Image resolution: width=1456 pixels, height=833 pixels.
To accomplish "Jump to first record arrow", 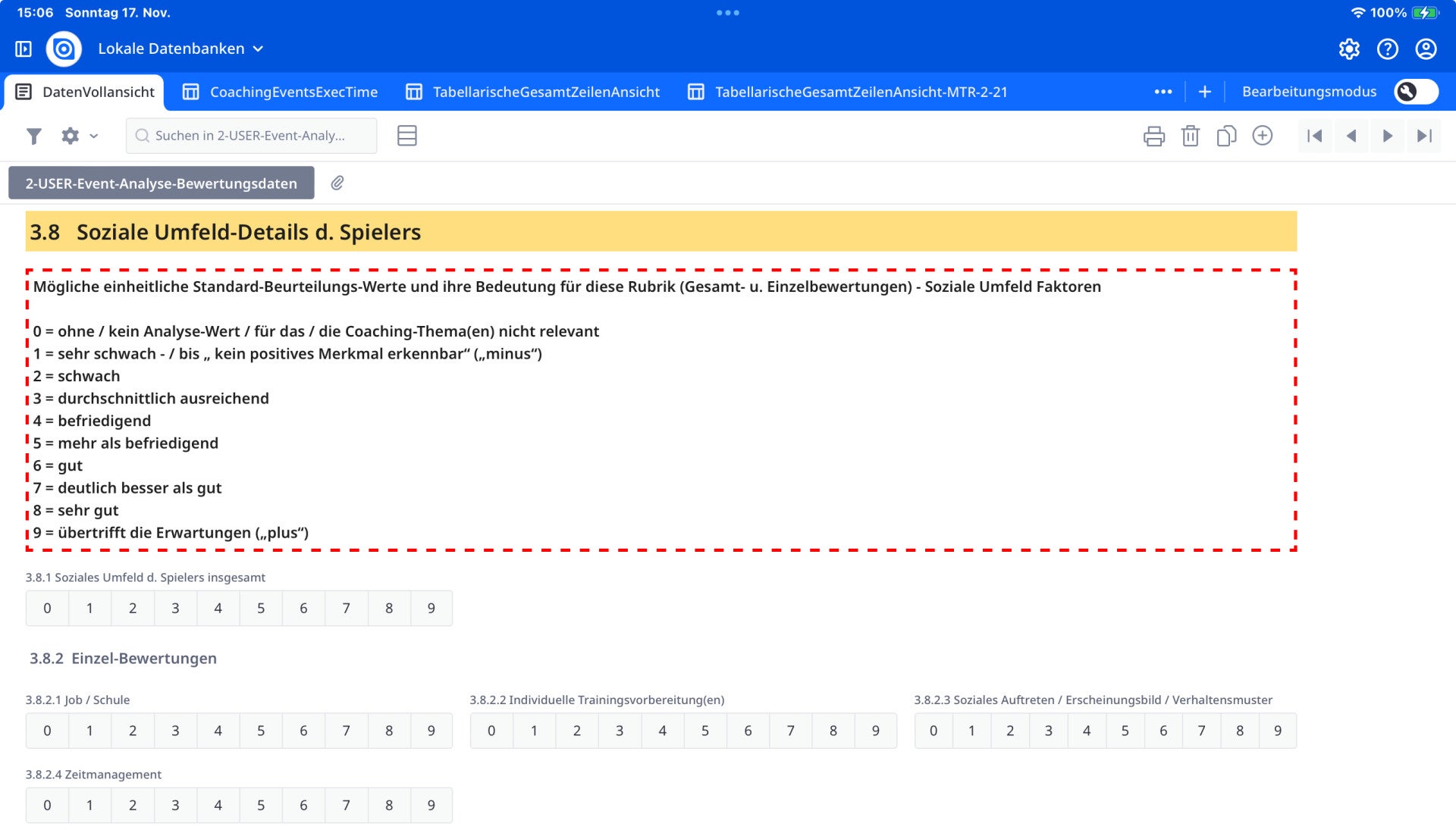I will coord(1315,136).
